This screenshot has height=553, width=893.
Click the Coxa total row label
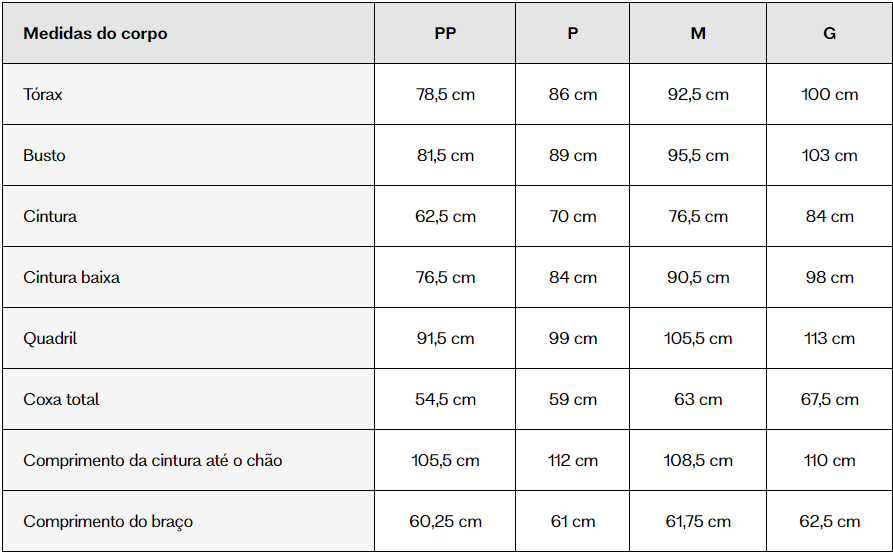(62, 399)
